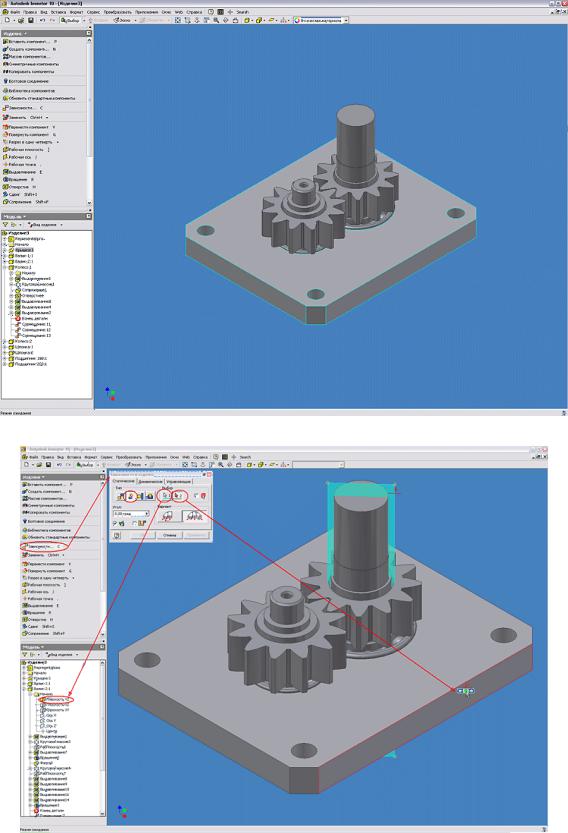Click filter funnel icon in upper Модель browser
This screenshot has width=568, height=833.
5,225
